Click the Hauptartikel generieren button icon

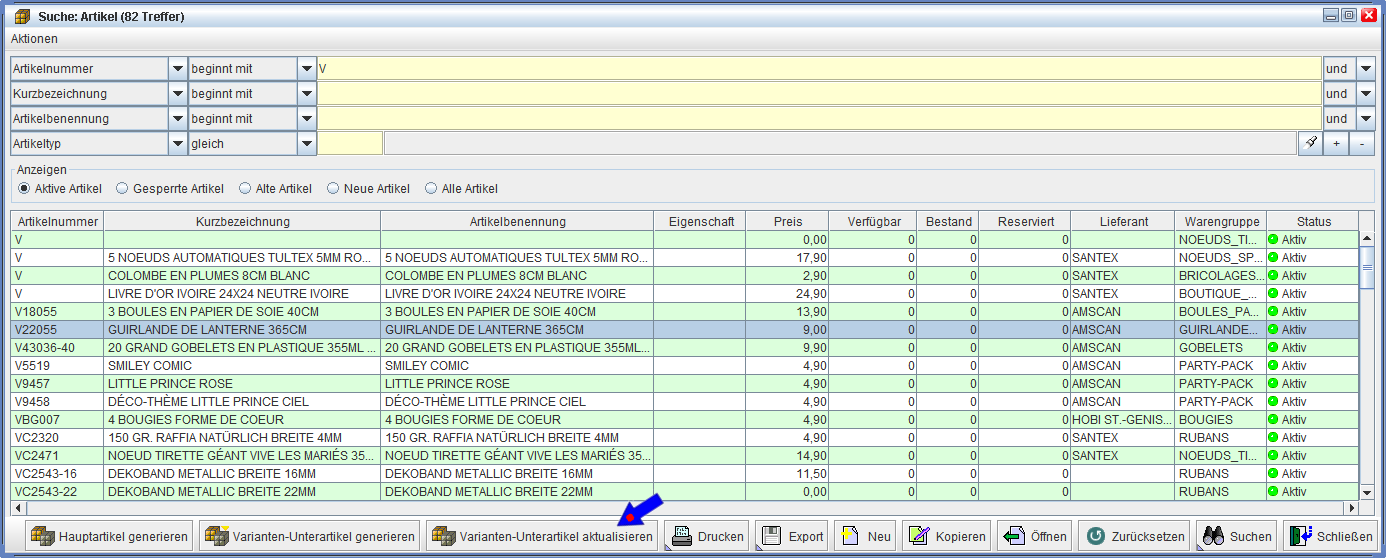pos(42,536)
